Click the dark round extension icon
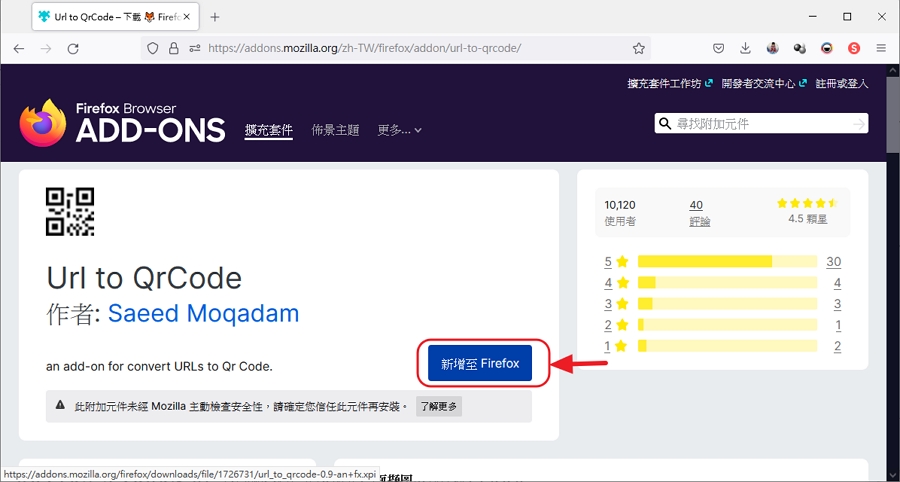This screenshot has width=900, height=482. [800, 49]
